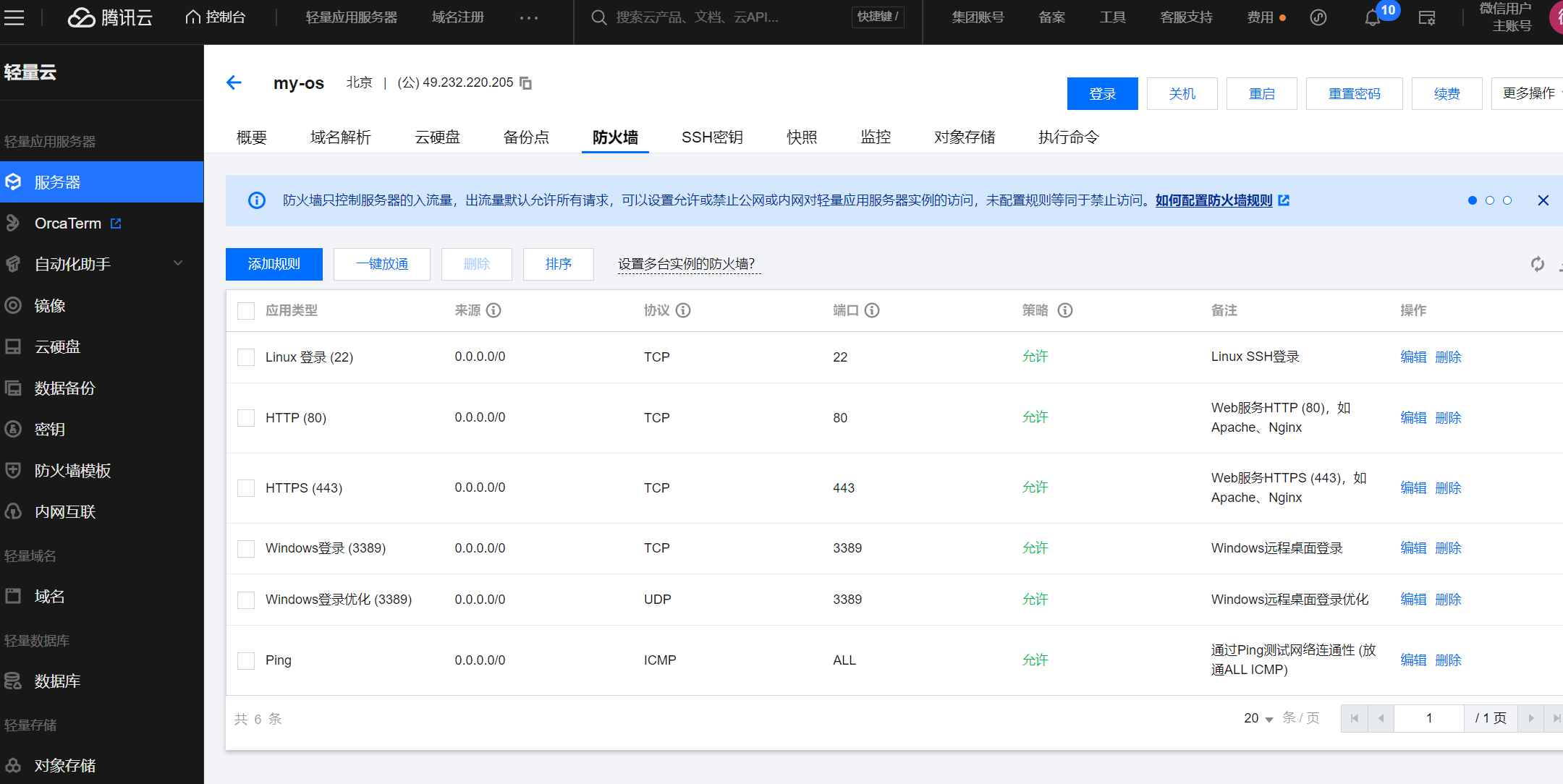Expand the 自动化助手 sidebar menu

point(178,264)
